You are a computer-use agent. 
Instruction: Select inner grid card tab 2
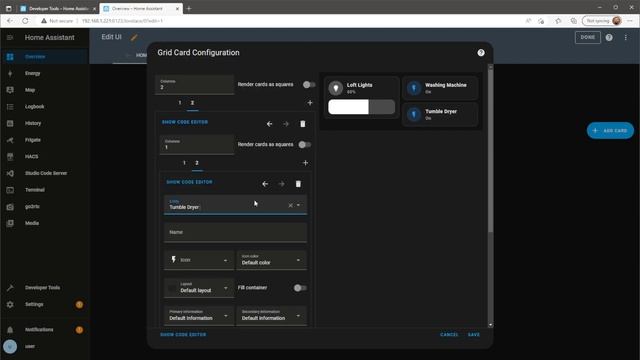point(197,163)
